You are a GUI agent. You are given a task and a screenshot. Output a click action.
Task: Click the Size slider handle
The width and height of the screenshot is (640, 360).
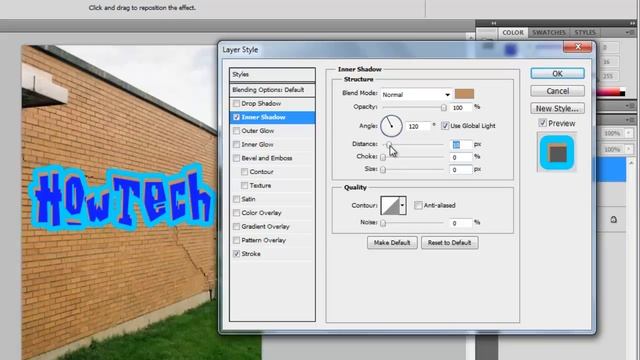click(383, 170)
